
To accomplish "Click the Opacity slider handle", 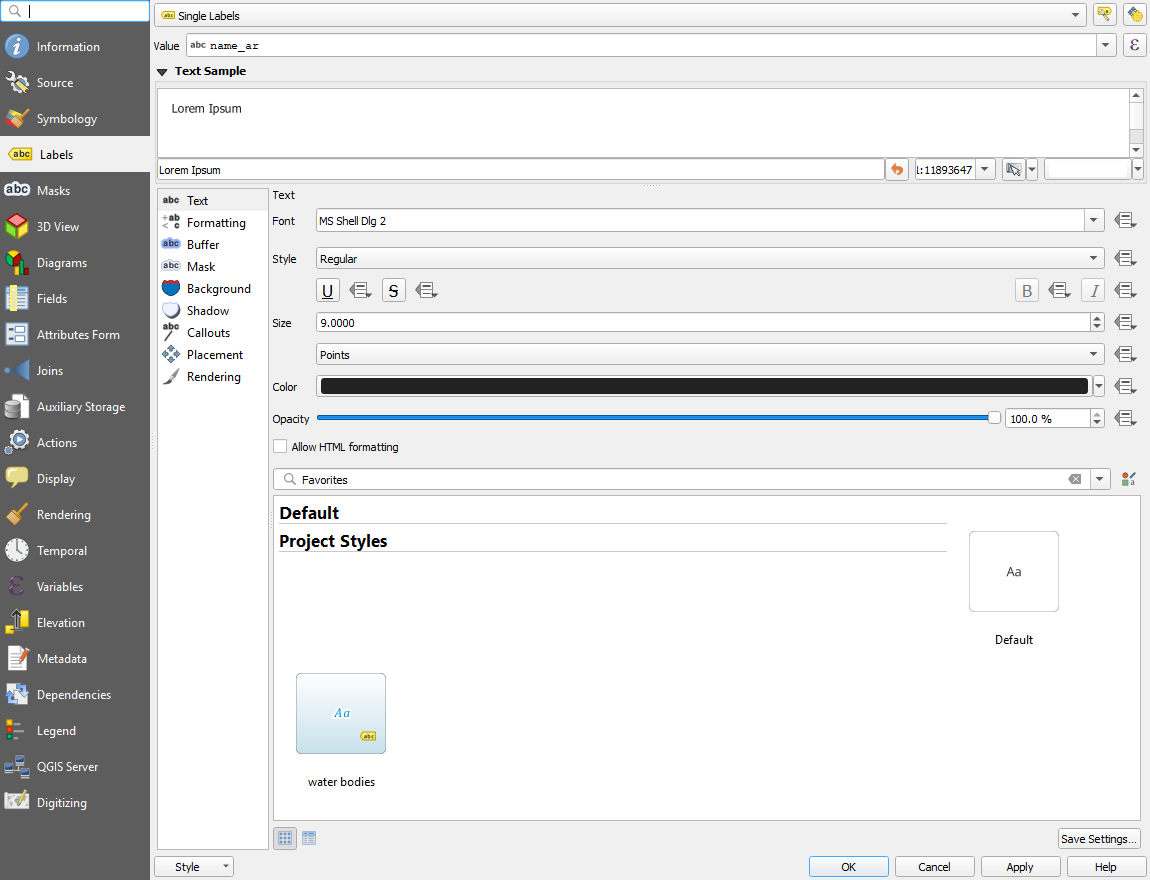I will [994, 418].
